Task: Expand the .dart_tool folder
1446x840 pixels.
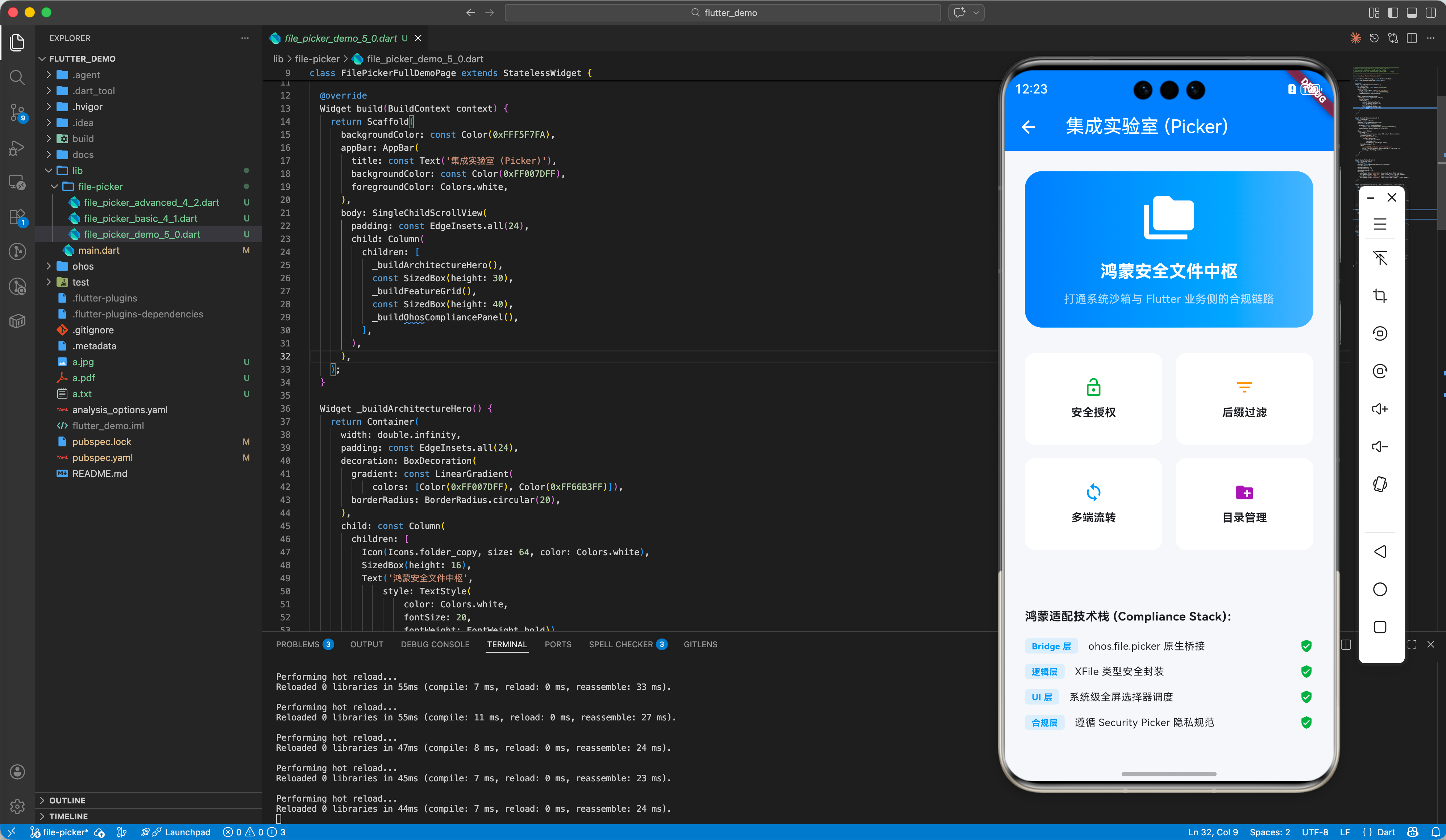Action: coord(94,91)
